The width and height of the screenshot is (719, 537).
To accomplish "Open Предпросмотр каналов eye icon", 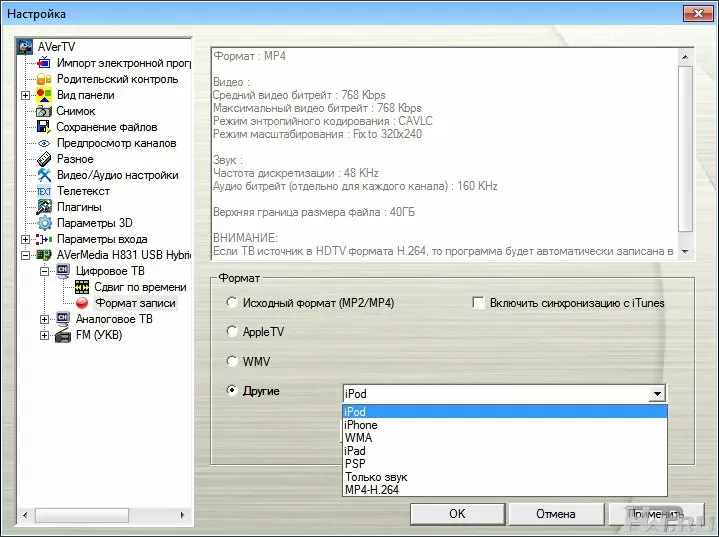I will click(44, 143).
